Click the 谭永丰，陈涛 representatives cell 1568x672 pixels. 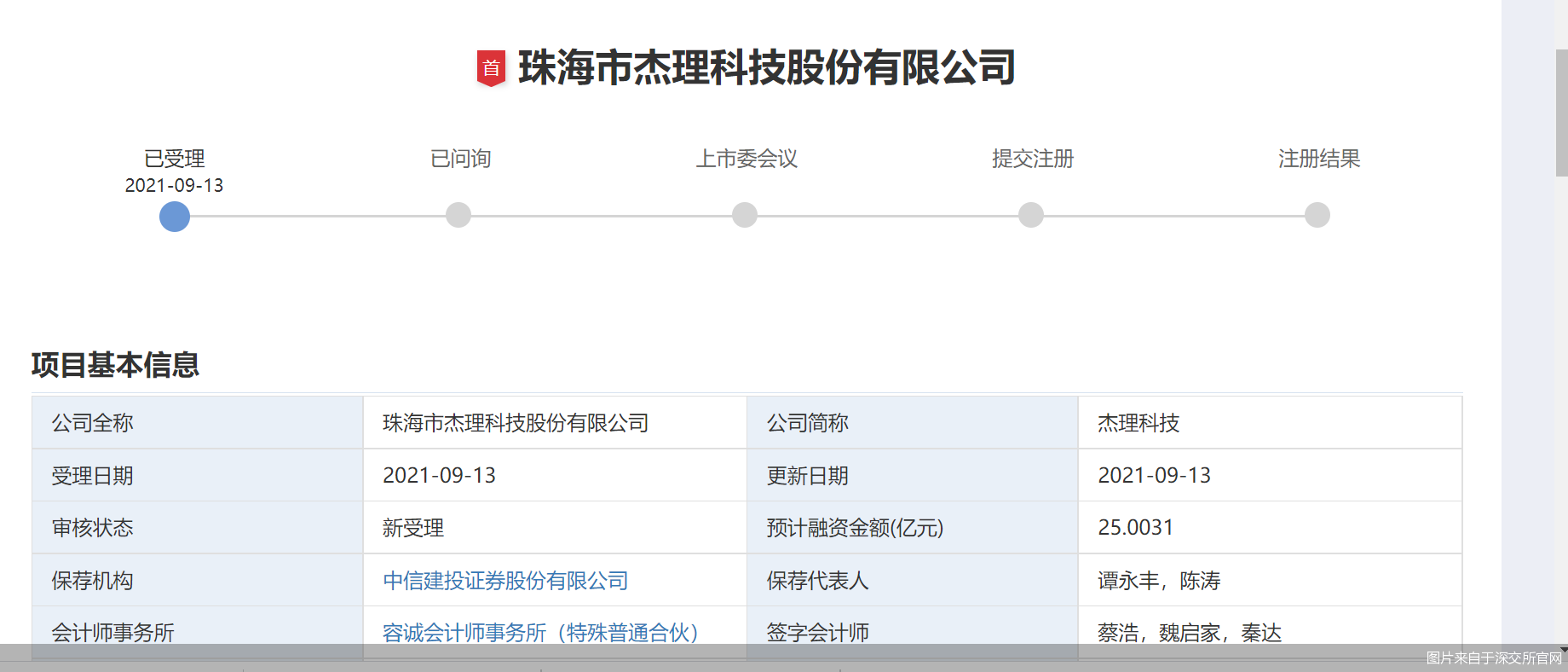[x=1270, y=580]
